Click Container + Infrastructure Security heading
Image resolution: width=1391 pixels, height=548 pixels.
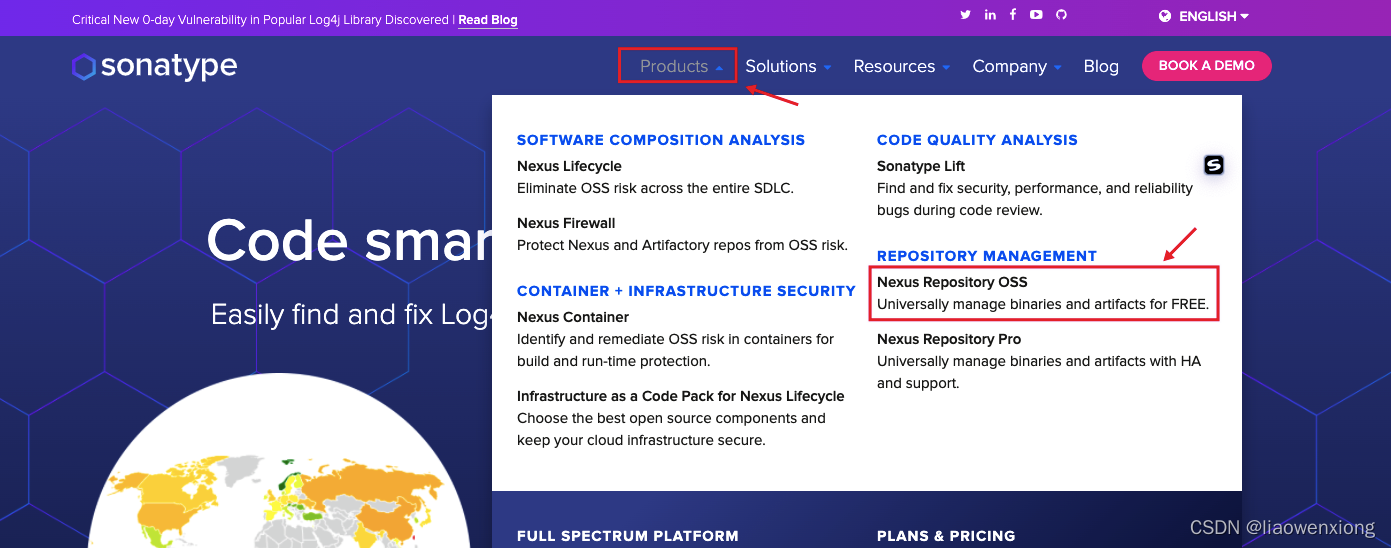(686, 291)
